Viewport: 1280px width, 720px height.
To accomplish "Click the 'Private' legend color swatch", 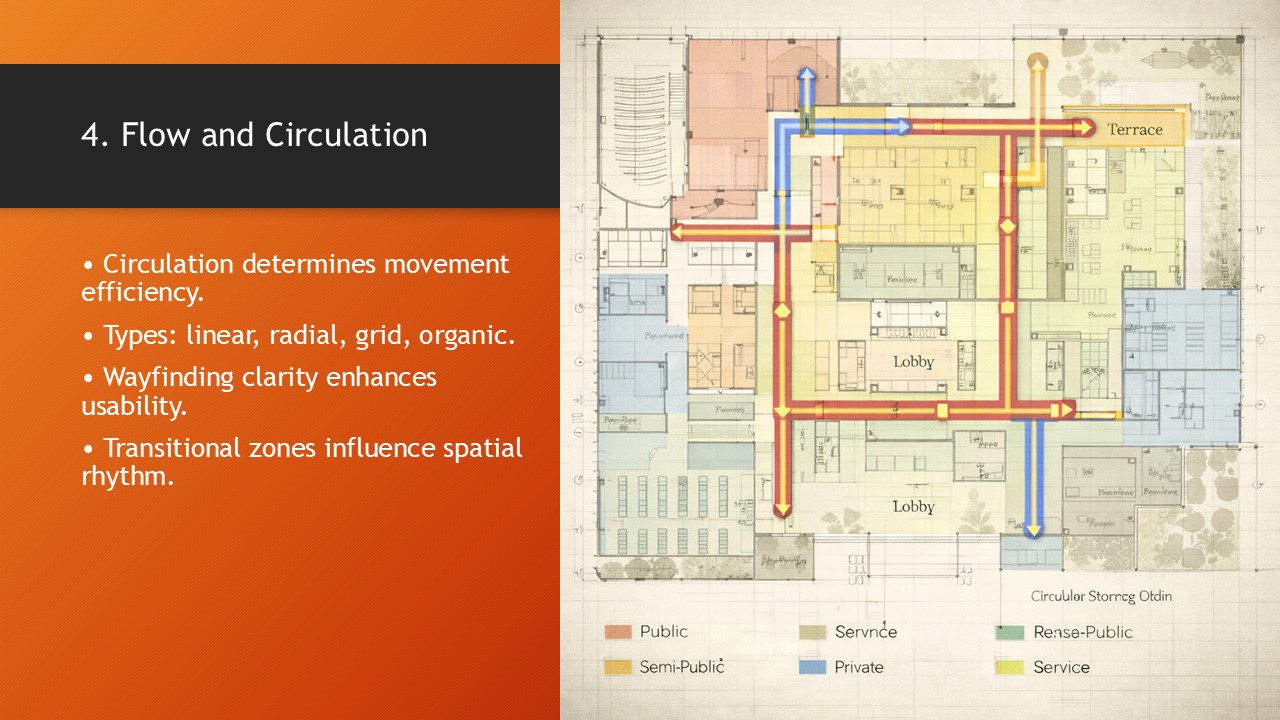I will click(812, 667).
